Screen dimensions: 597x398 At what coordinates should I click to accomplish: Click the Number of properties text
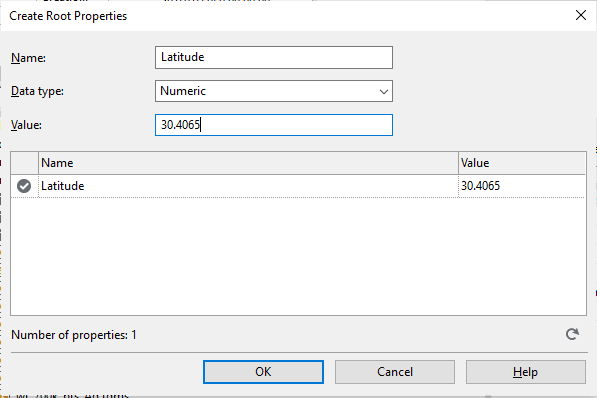74,335
